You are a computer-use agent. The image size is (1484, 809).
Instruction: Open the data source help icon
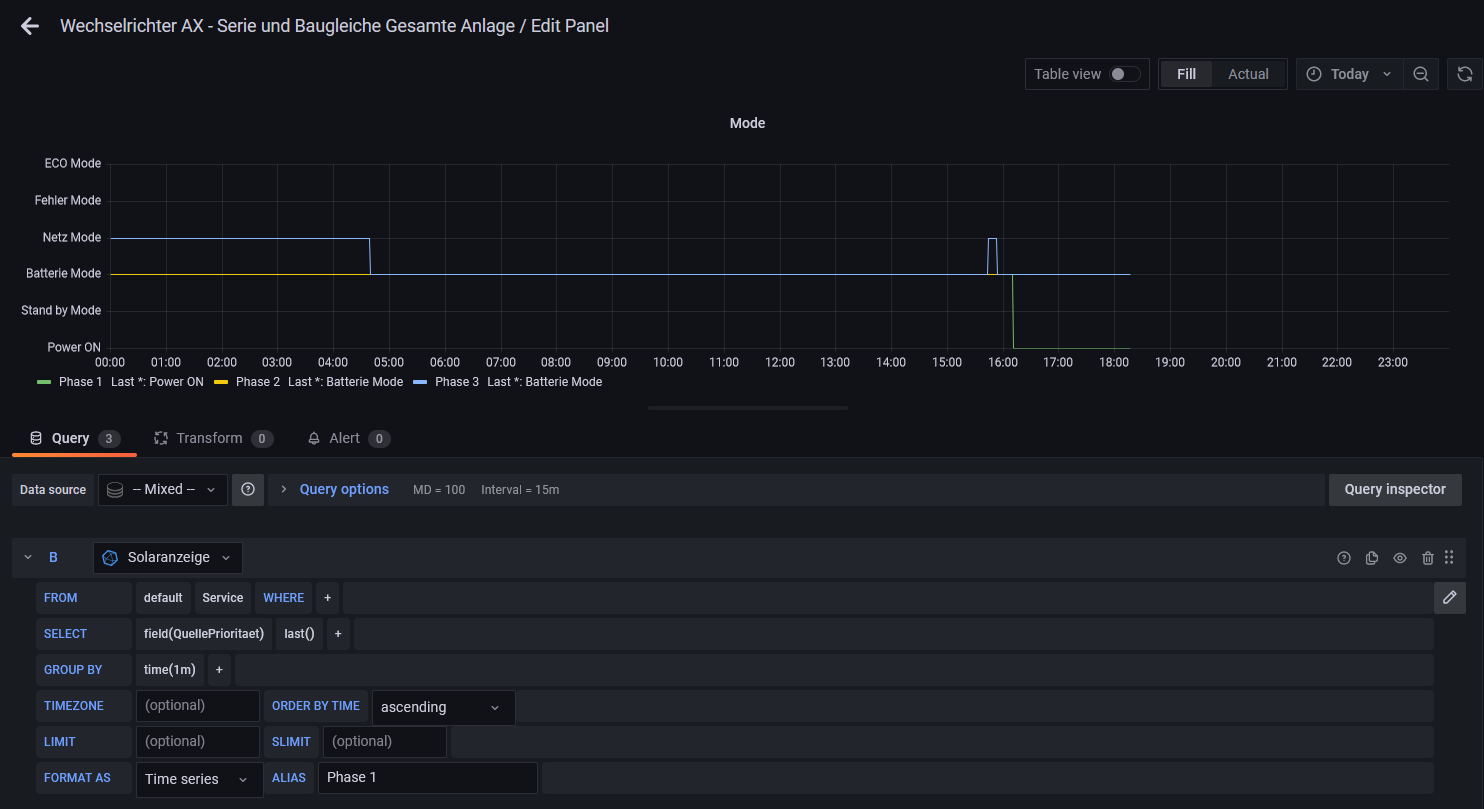click(248, 490)
